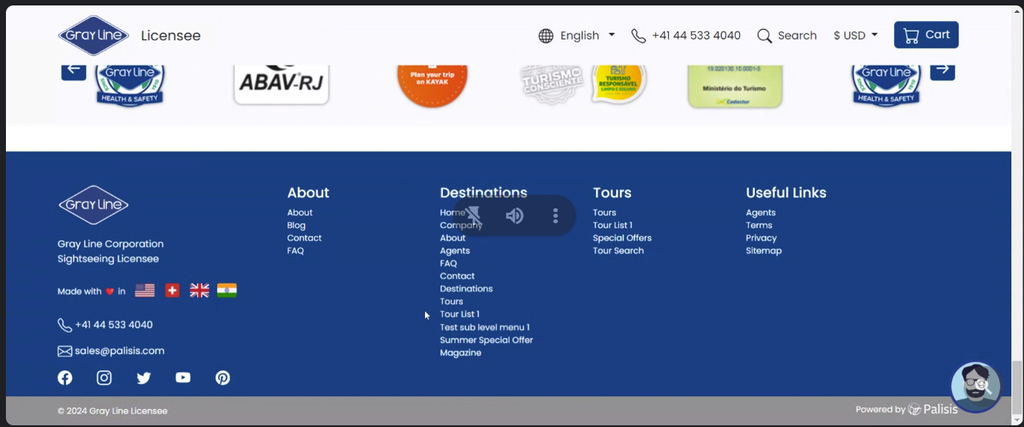This screenshot has height=427, width=1024.
Task: Open Tour List 1 under Destinations column
Action: pos(460,314)
